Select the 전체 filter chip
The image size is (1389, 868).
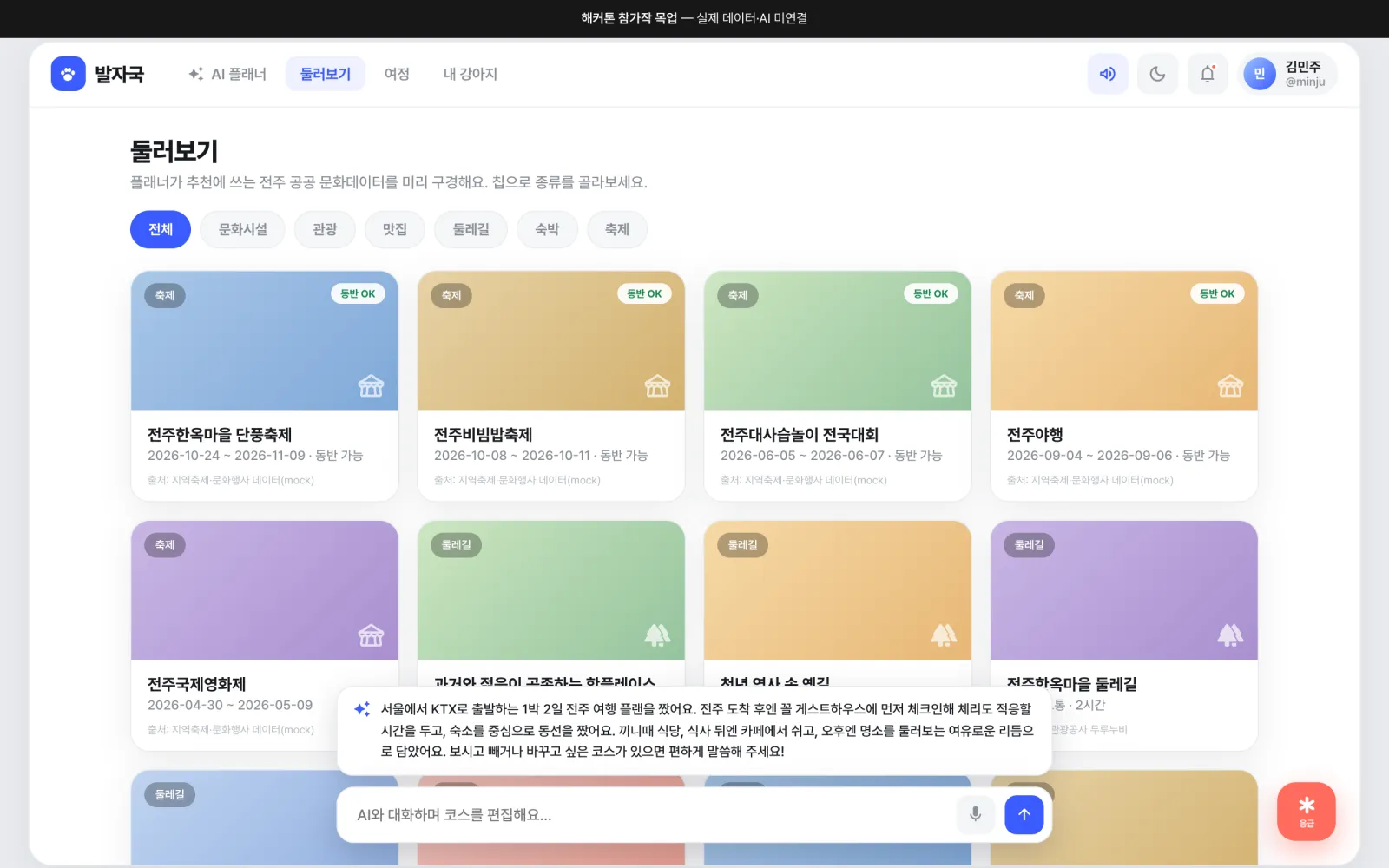point(161,229)
